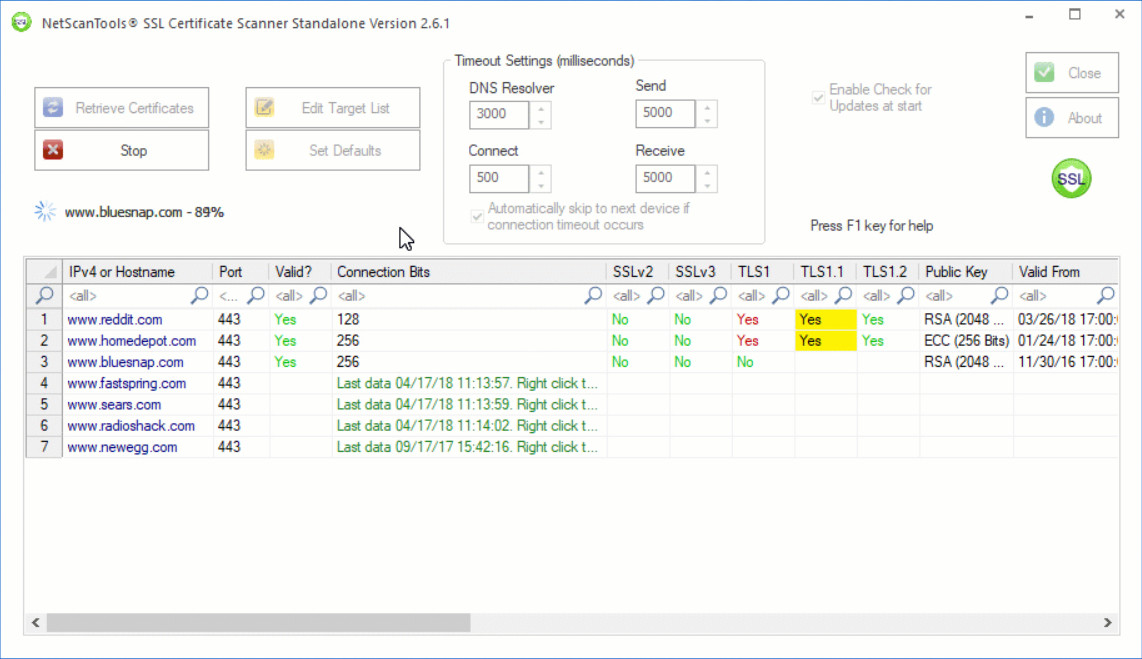The height and width of the screenshot is (659, 1142).
Task: Click the green SSL shield logo
Action: click(1071, 178)
